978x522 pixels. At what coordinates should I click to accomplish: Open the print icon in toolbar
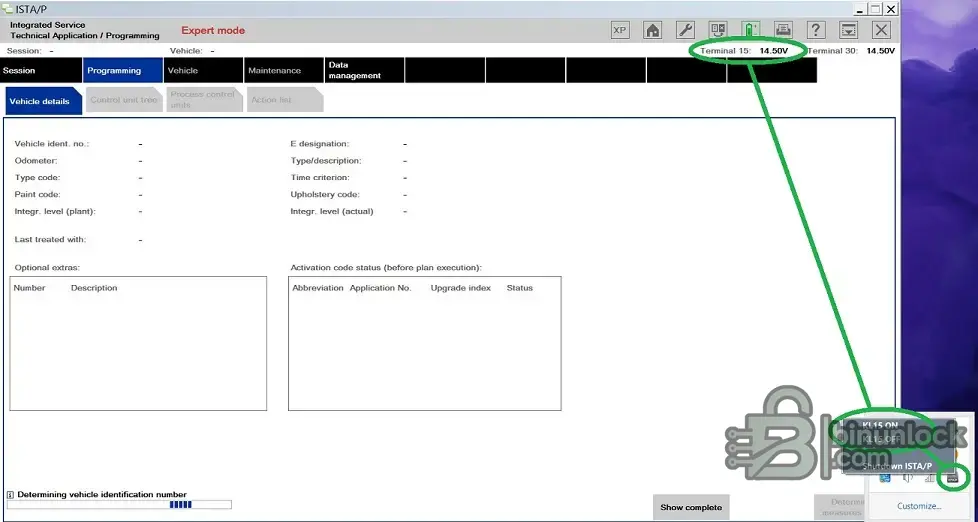point(783,30)
